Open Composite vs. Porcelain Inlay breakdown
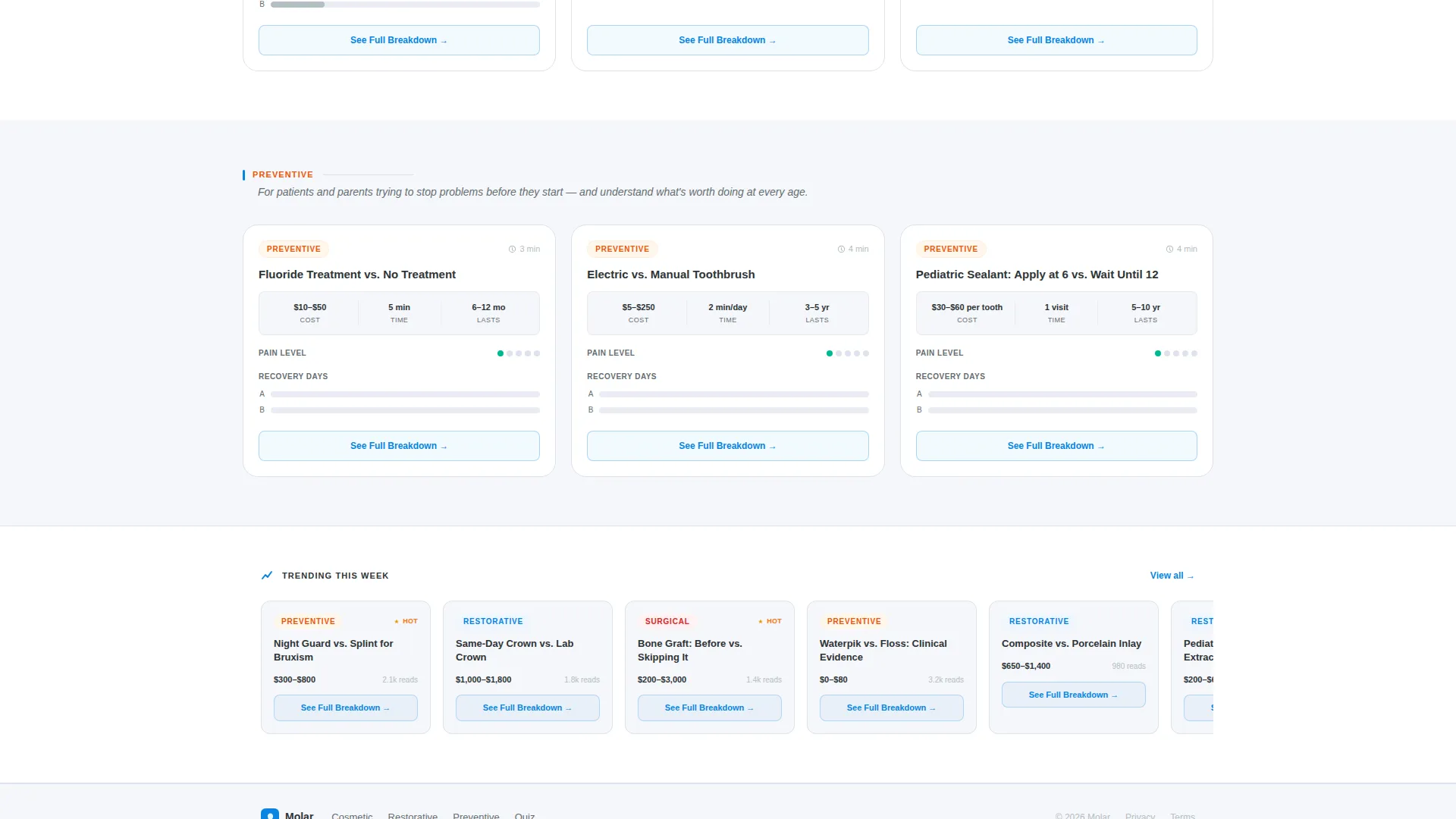The width and height of the screenshot is (1456, 819). tap(1074, 695)
